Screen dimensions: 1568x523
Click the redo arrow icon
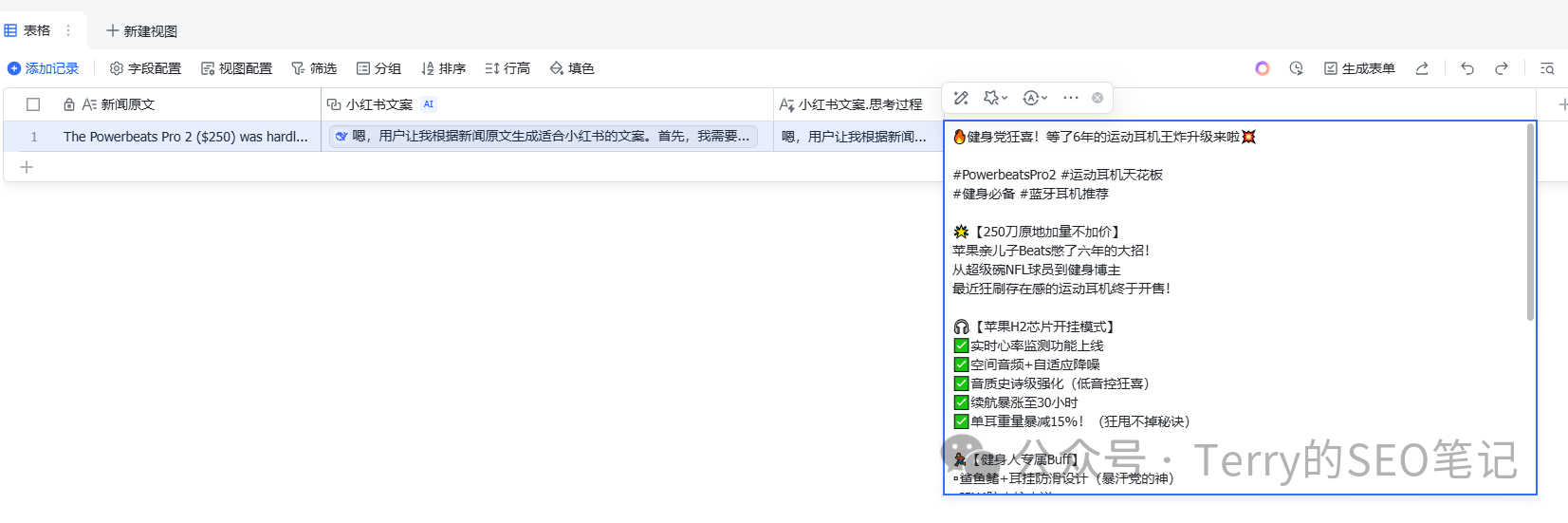click(x=1501, y=68)
